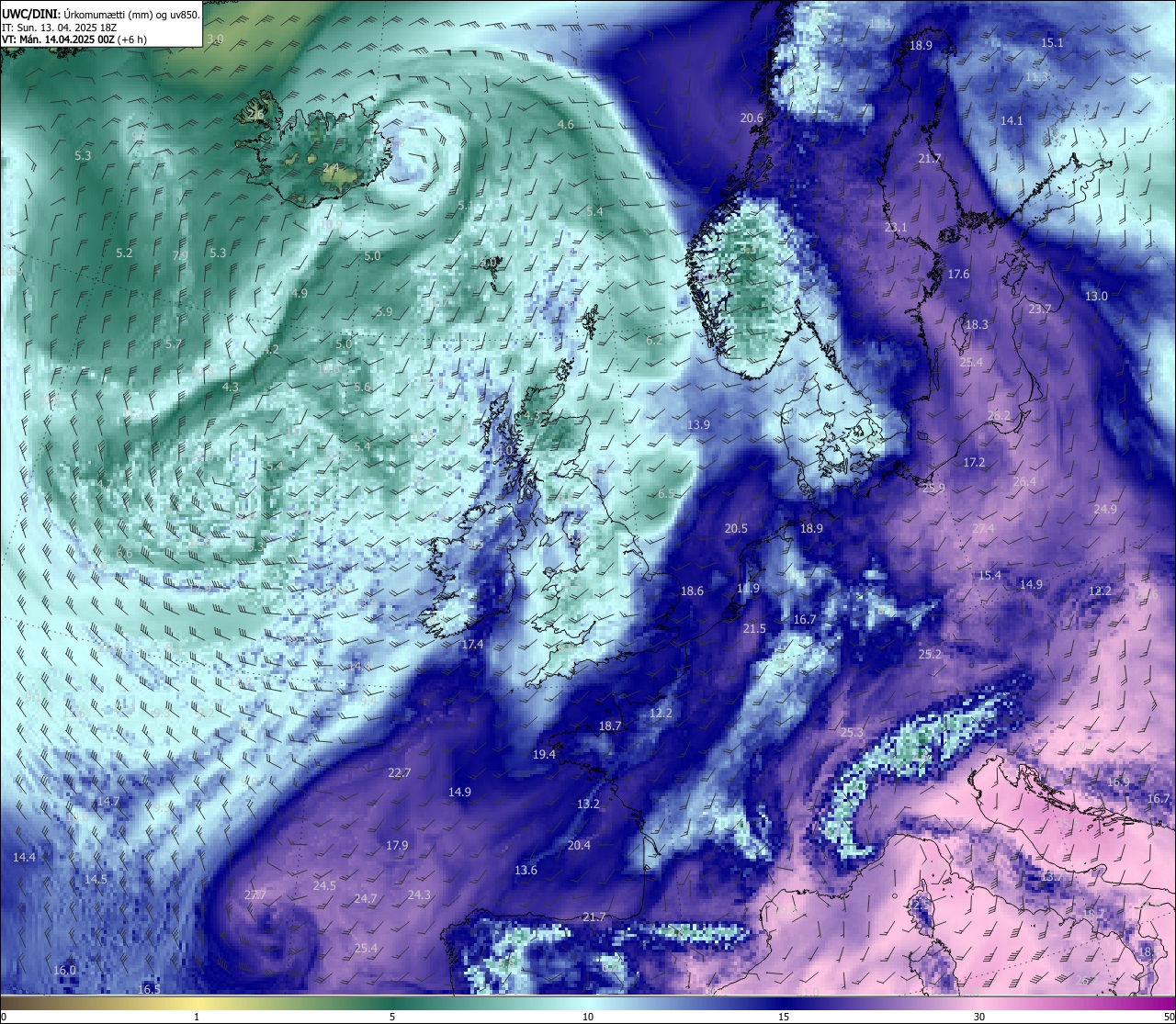Click the value 2.4 over Iceland

pyautogui.click(x=331, y=169)
